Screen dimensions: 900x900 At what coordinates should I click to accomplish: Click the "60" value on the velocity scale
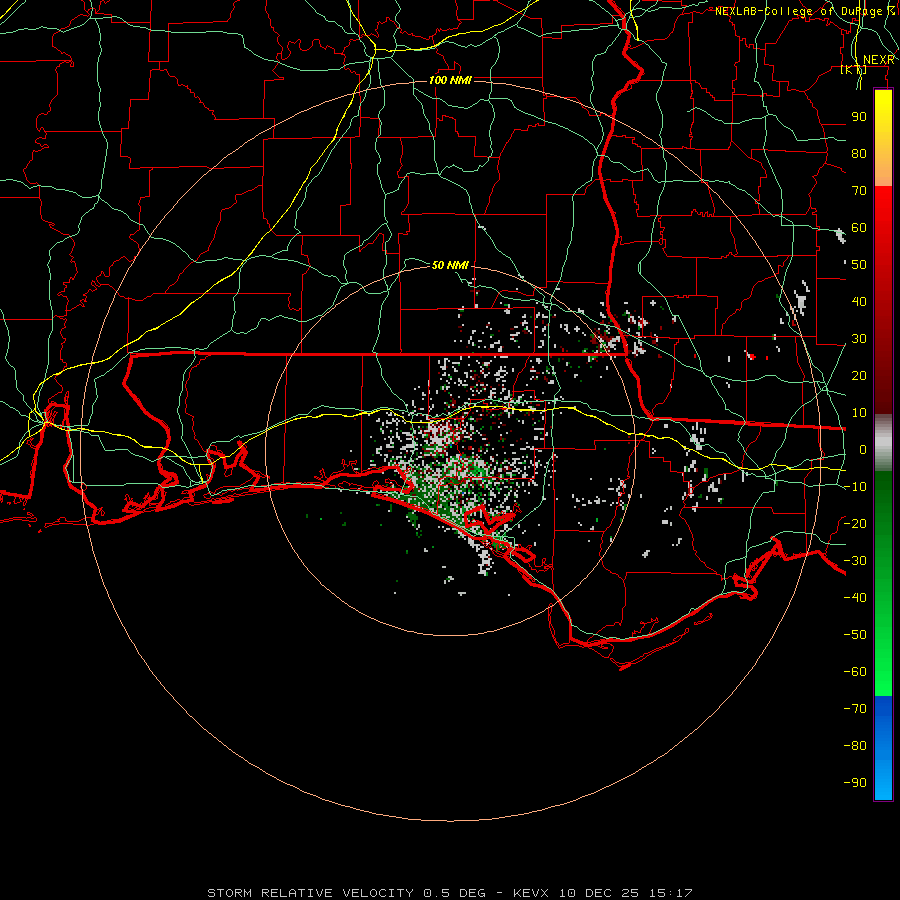(x=859, y=228)
